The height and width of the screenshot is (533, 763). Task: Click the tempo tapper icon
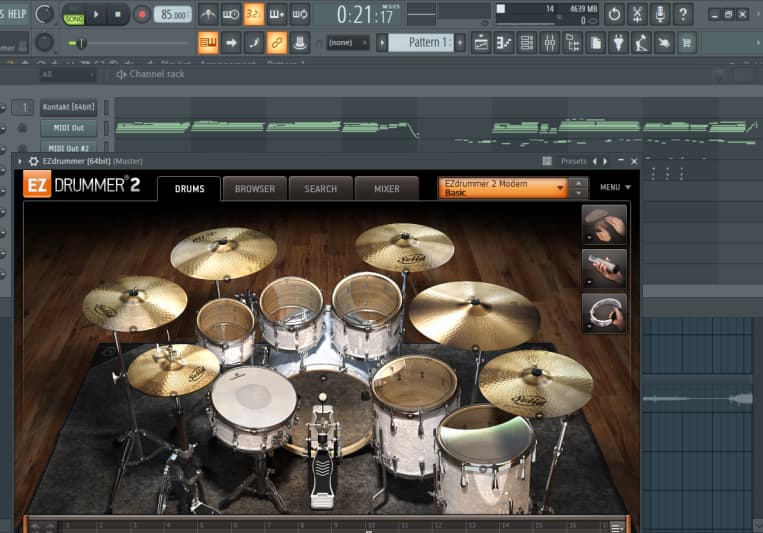(x=641, y=43)
